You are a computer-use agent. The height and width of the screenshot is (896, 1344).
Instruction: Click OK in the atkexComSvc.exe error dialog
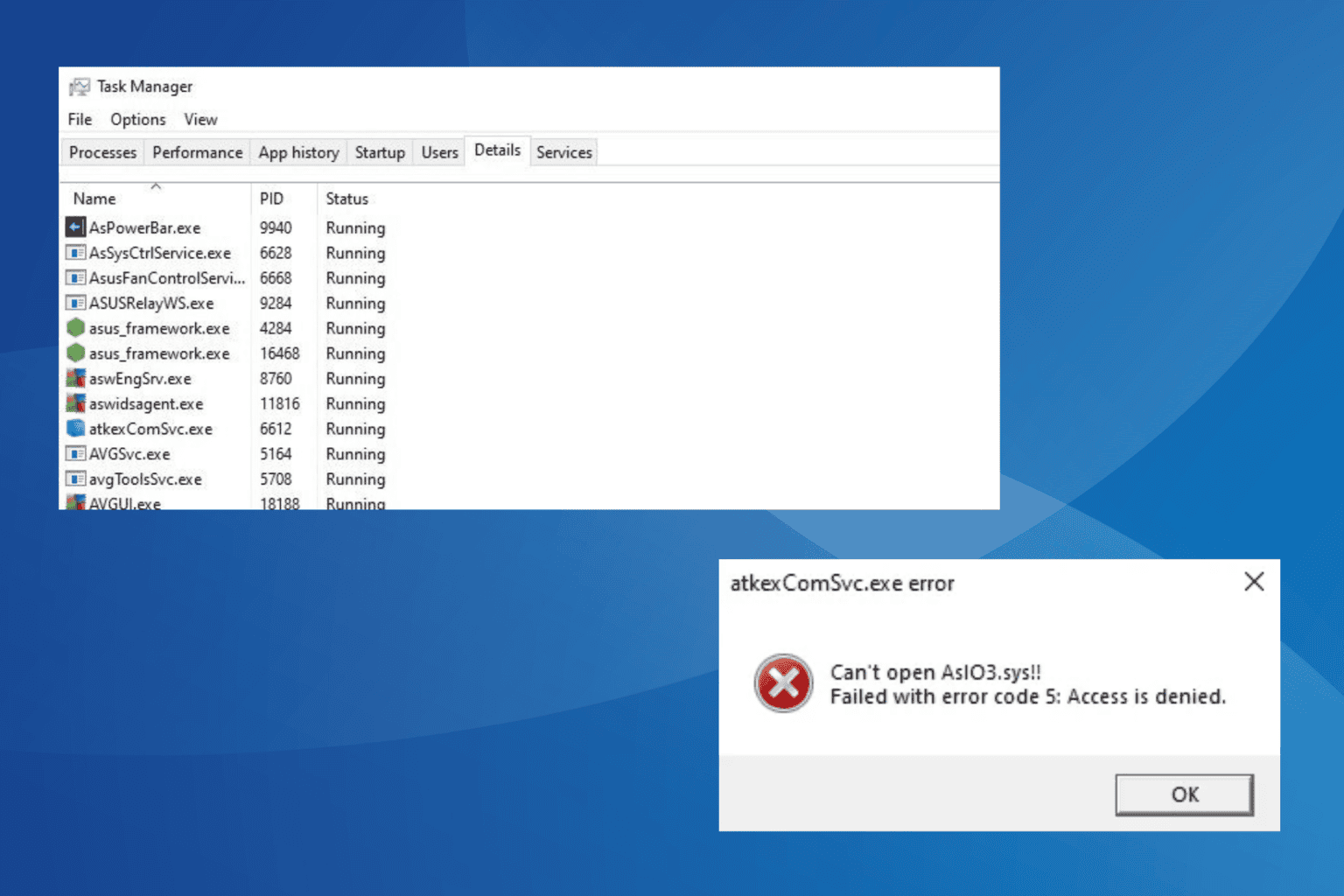[1184, 794]
